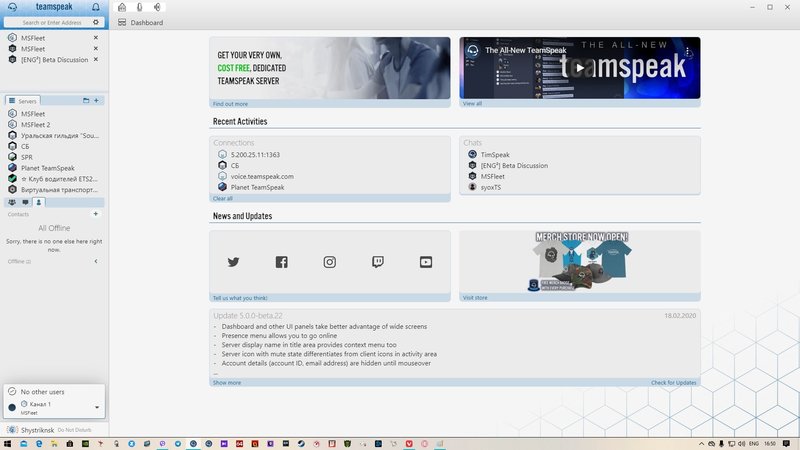Open the Windows Start button

click(x=7, y=444)
